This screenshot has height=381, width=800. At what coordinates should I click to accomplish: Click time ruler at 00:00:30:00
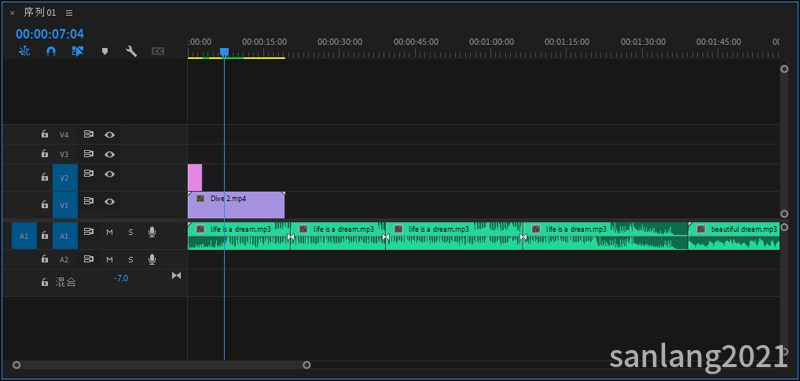tap(340, 42)
